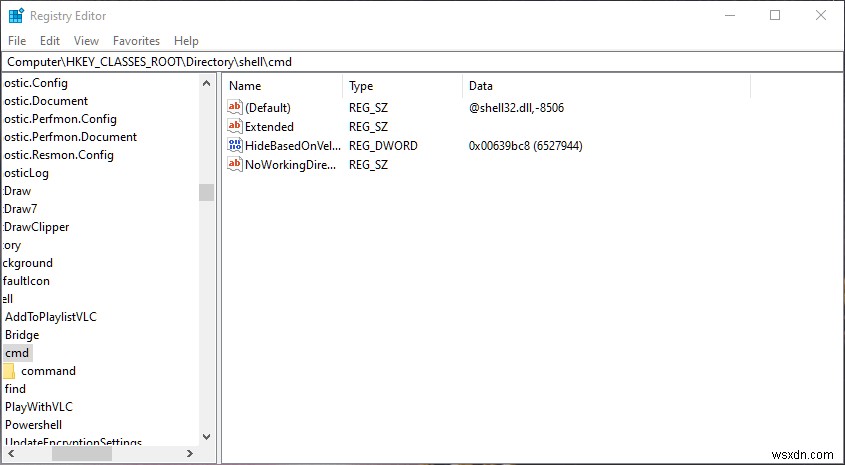The width and height of the screenshot is (845, 465).
Task: Select the PlayWithVLC key in tree
Action: [38, 407]
